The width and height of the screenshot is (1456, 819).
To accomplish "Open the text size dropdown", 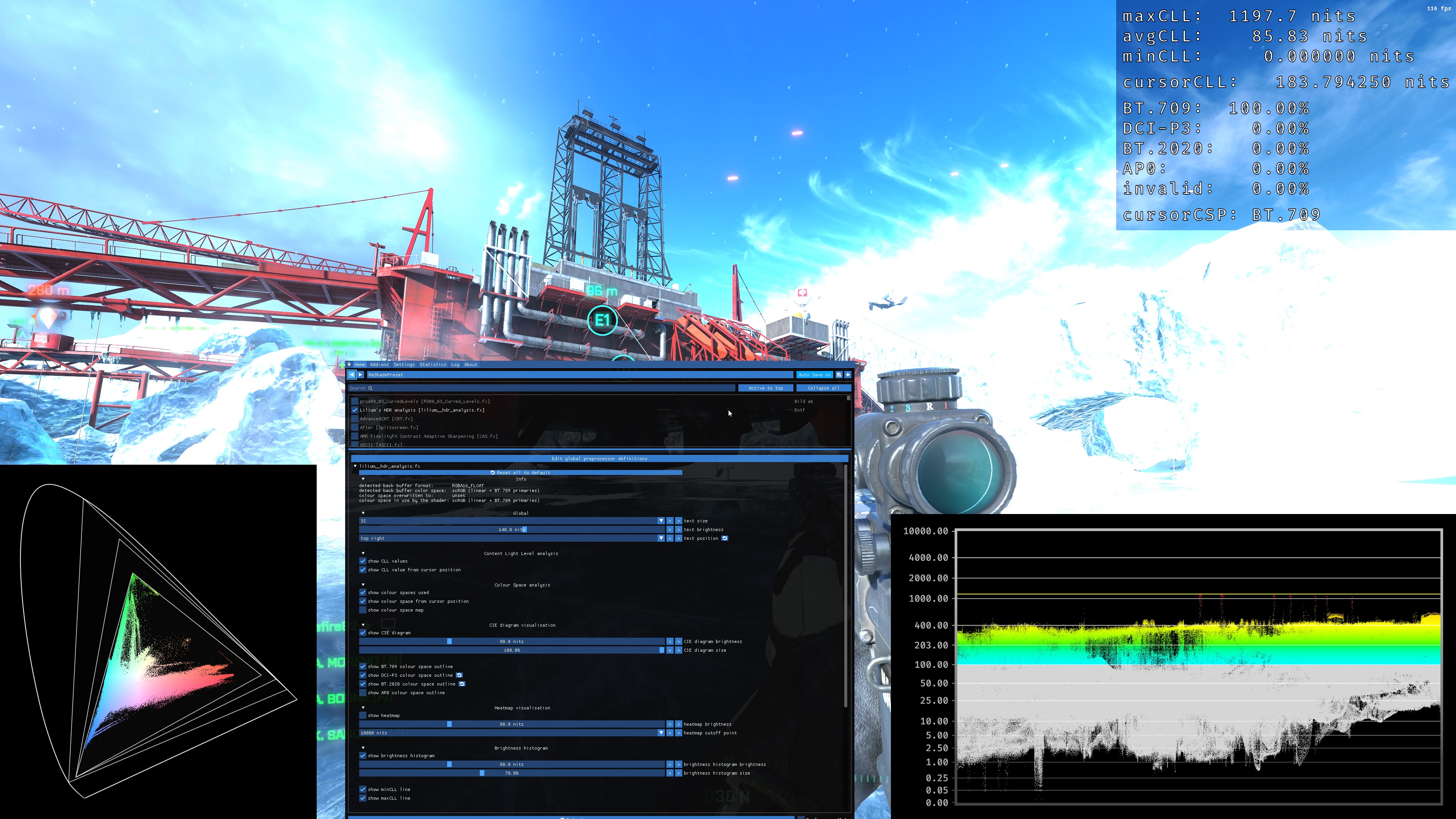I will 661,520.
